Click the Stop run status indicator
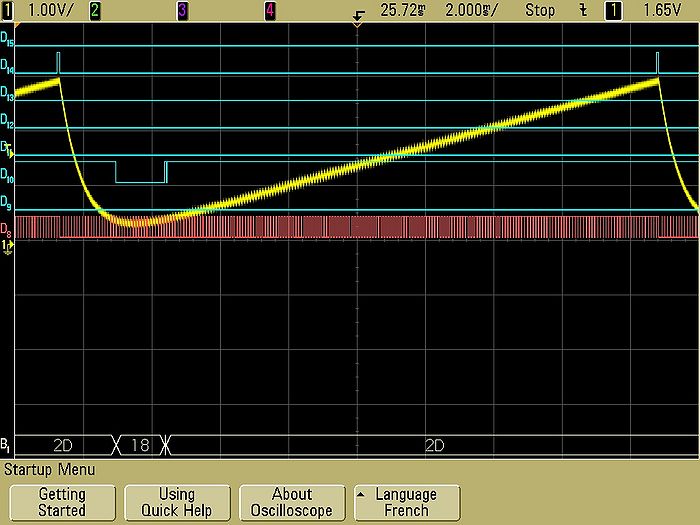Viewport: 700px width, 525px height. pos(538,8)
